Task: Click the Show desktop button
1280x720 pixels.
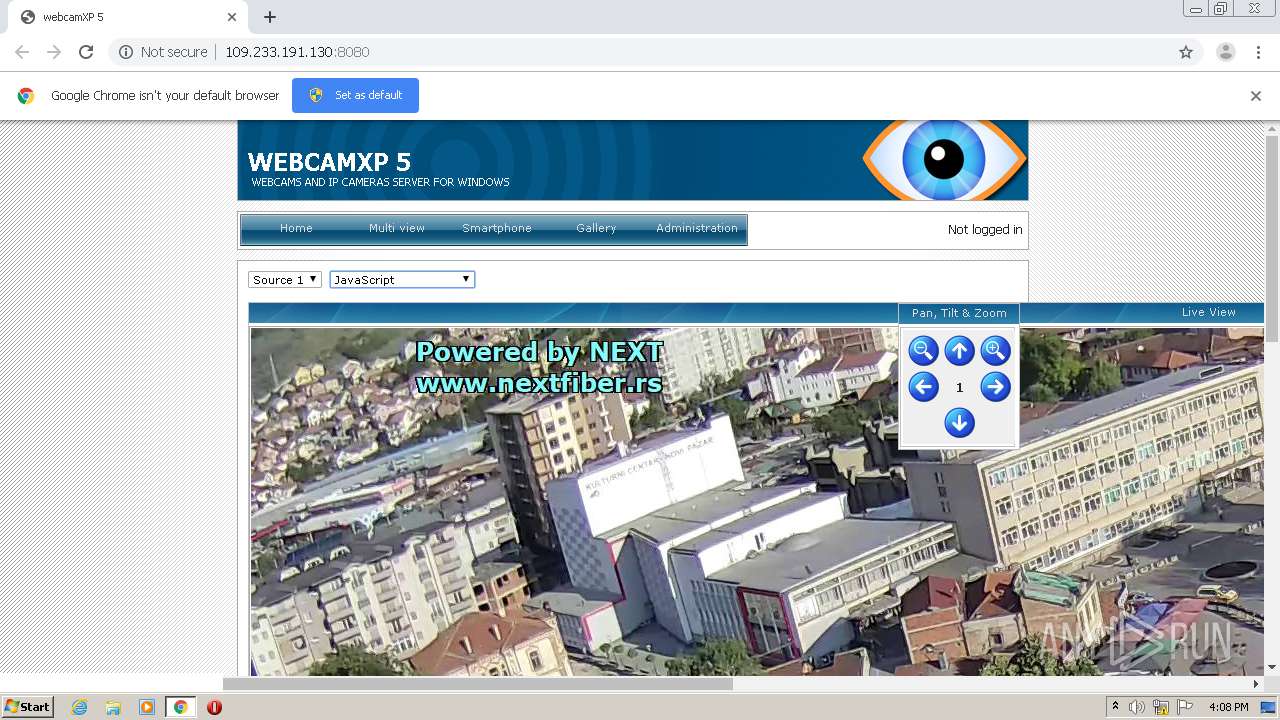Action: pyautogui.click(x=1269, y=707)
